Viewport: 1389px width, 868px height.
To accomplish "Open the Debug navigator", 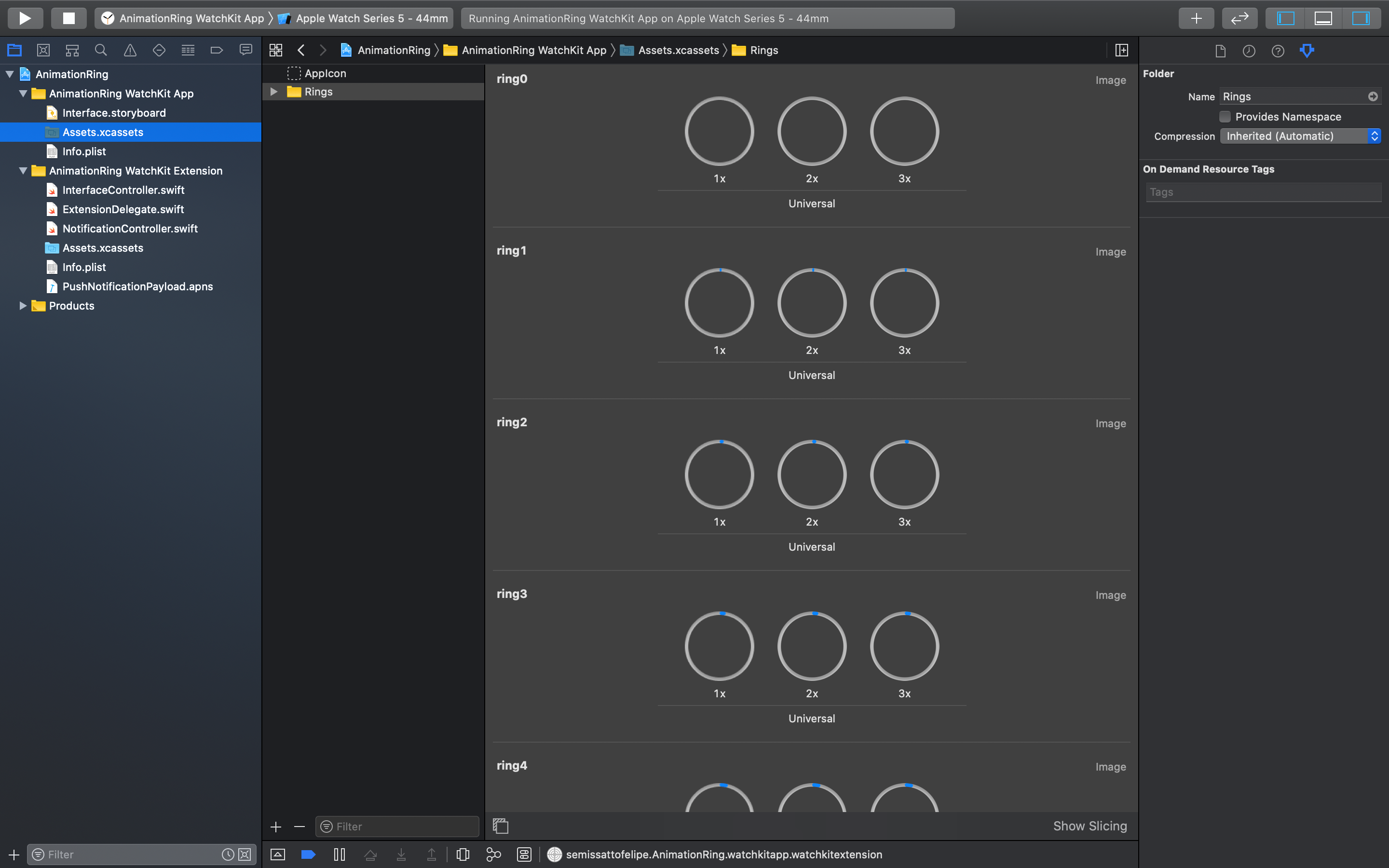I will click(188, 50).
